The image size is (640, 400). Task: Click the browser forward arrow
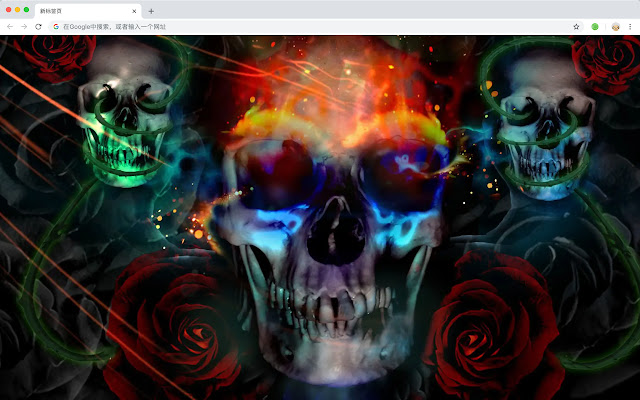[x=24, y=27]
